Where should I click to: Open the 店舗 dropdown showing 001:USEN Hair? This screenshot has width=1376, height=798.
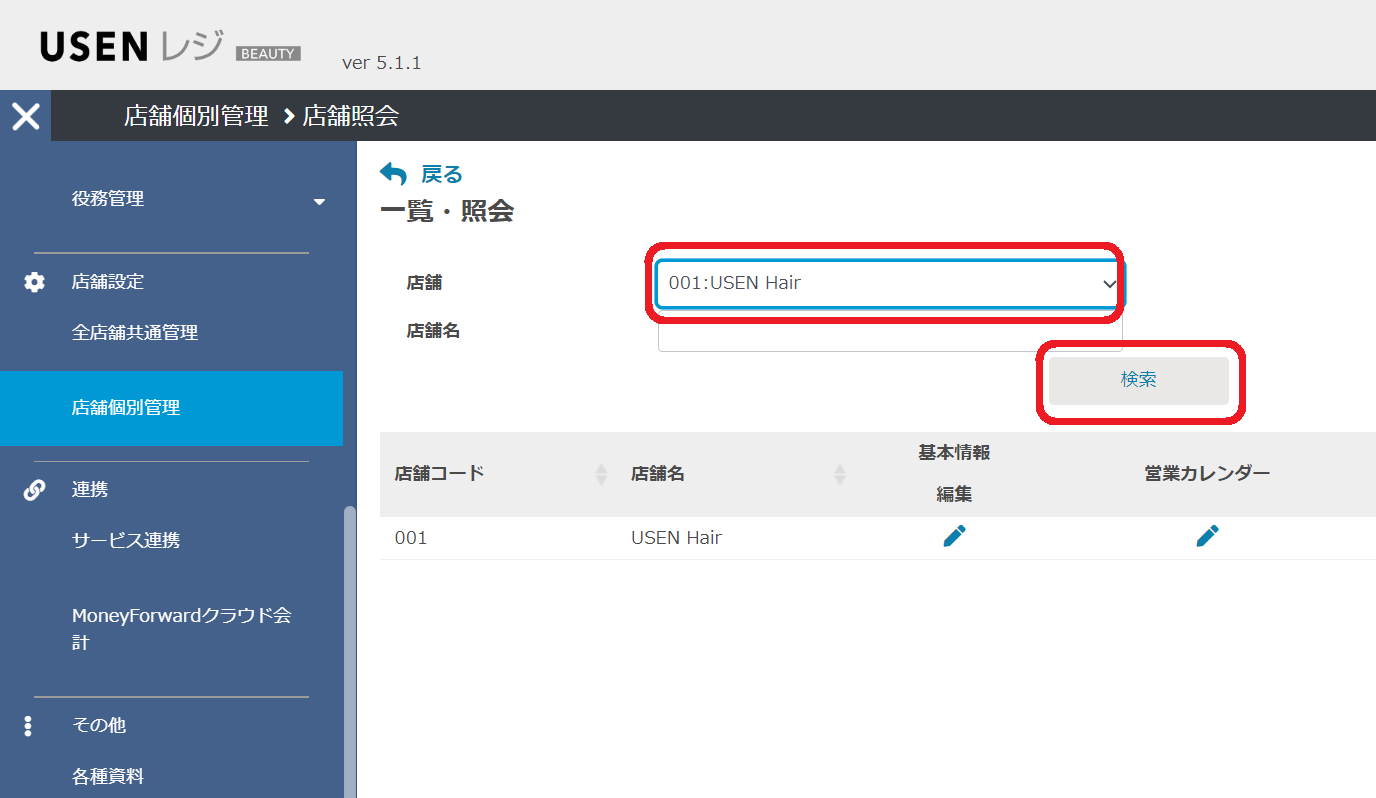(x=889, y=283)
